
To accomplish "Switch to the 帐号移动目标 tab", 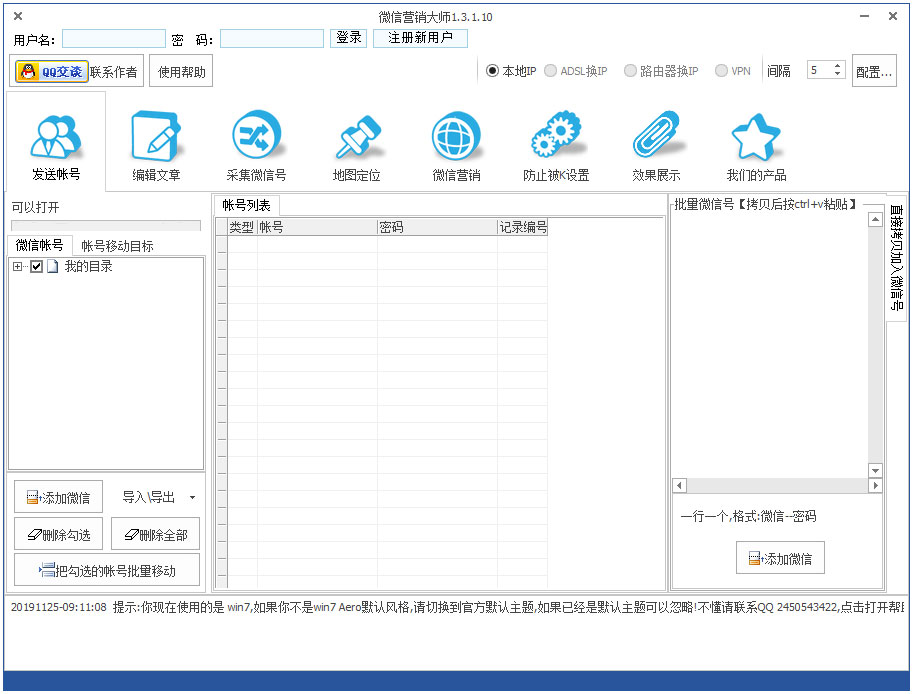I will pyautogui.click(x=118, y=246).
